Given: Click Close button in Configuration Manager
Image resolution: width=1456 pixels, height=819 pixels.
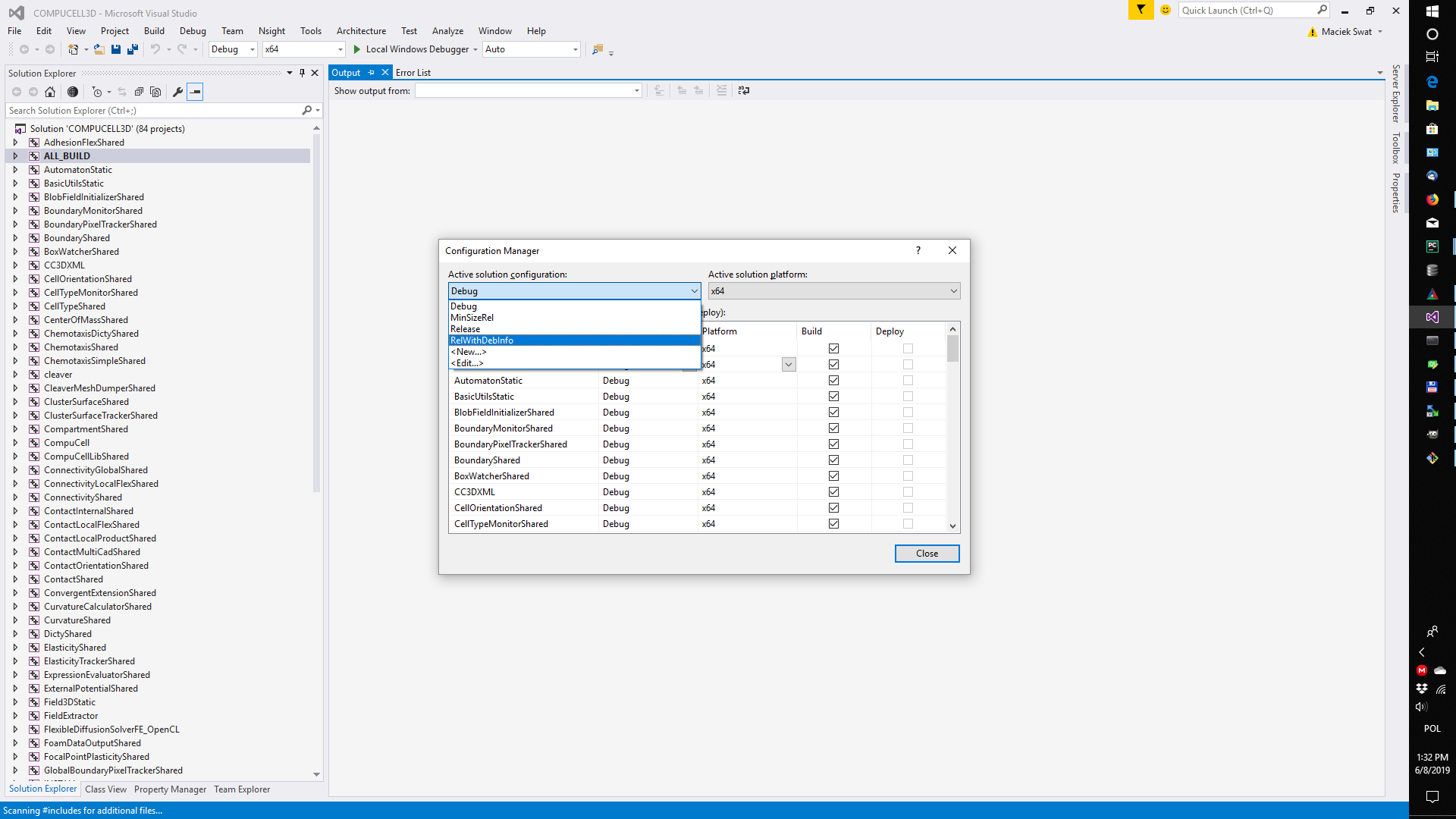Looking at the screenshot, I should point(927,554).
